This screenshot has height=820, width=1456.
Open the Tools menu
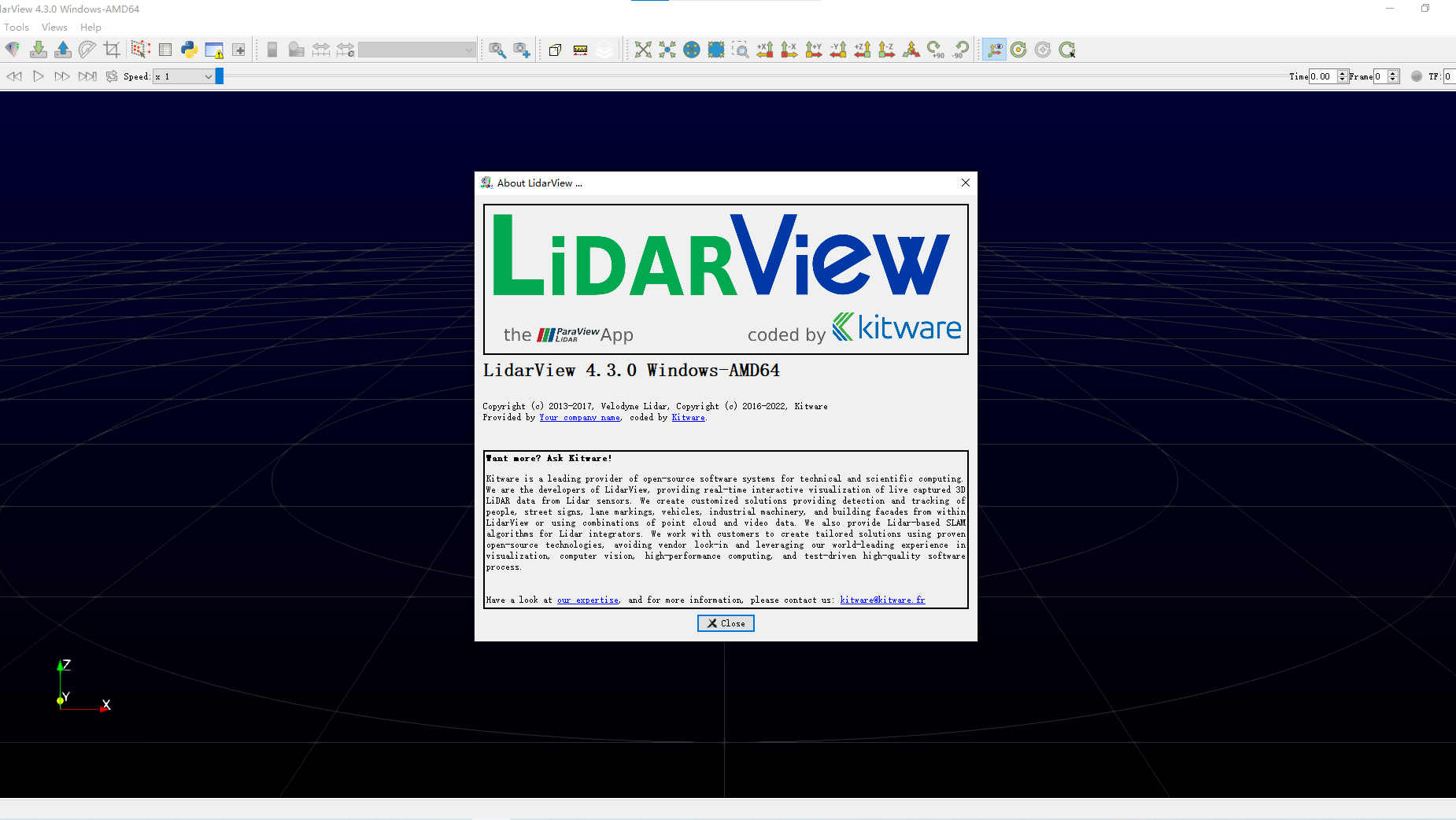(x=17, y=27)
